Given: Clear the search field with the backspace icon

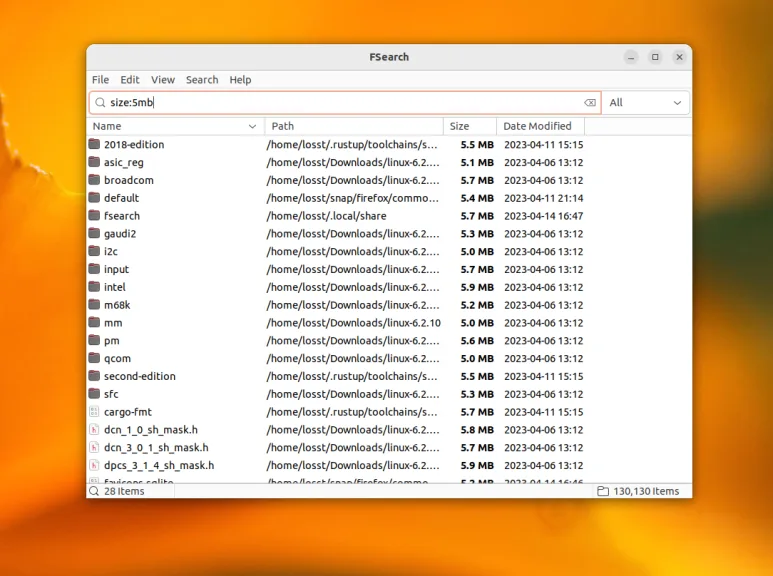Looking at the screenshot, I should (590, 103).
